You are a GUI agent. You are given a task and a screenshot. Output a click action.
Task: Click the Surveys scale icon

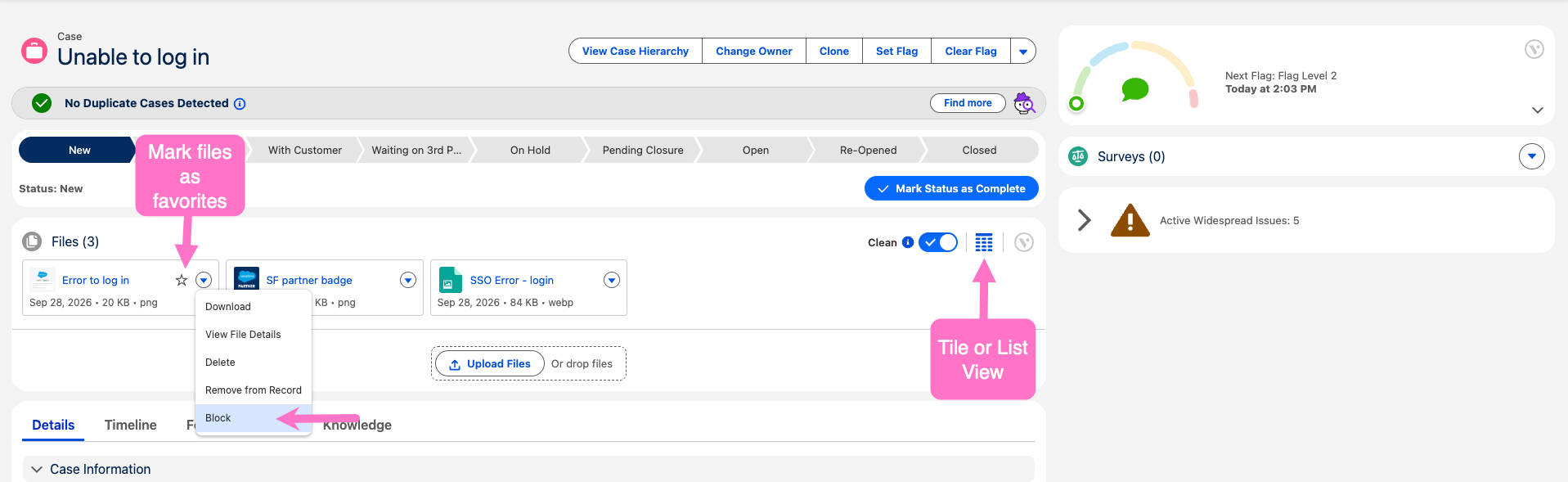[1078, 156]
